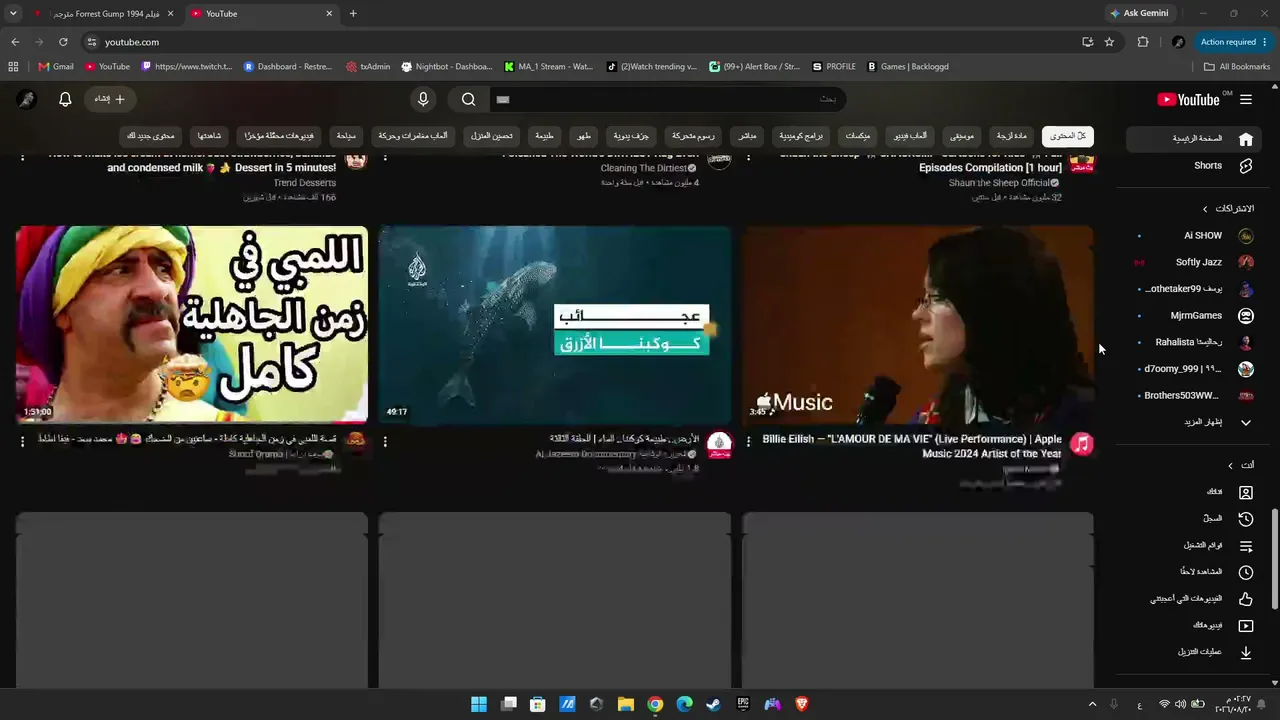Click the Action required Chrome button
This screenshot has width=1280, height=720.
point(1233,42)
